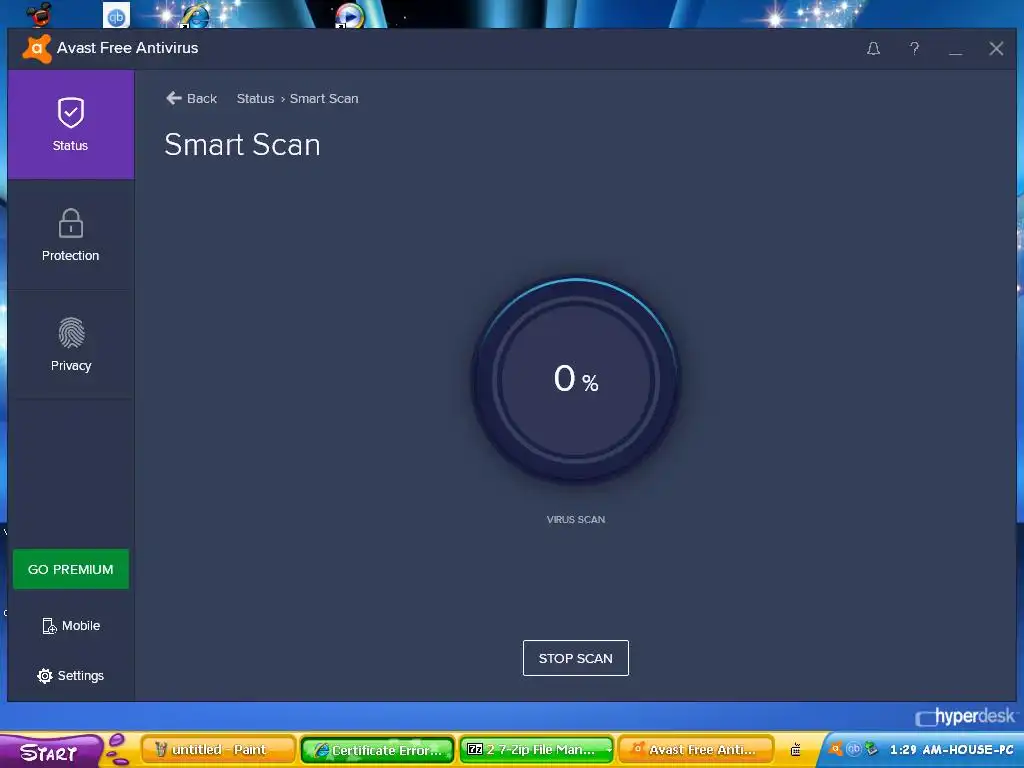Select Avast Free Antivirus taskbar button

point(696,750)
